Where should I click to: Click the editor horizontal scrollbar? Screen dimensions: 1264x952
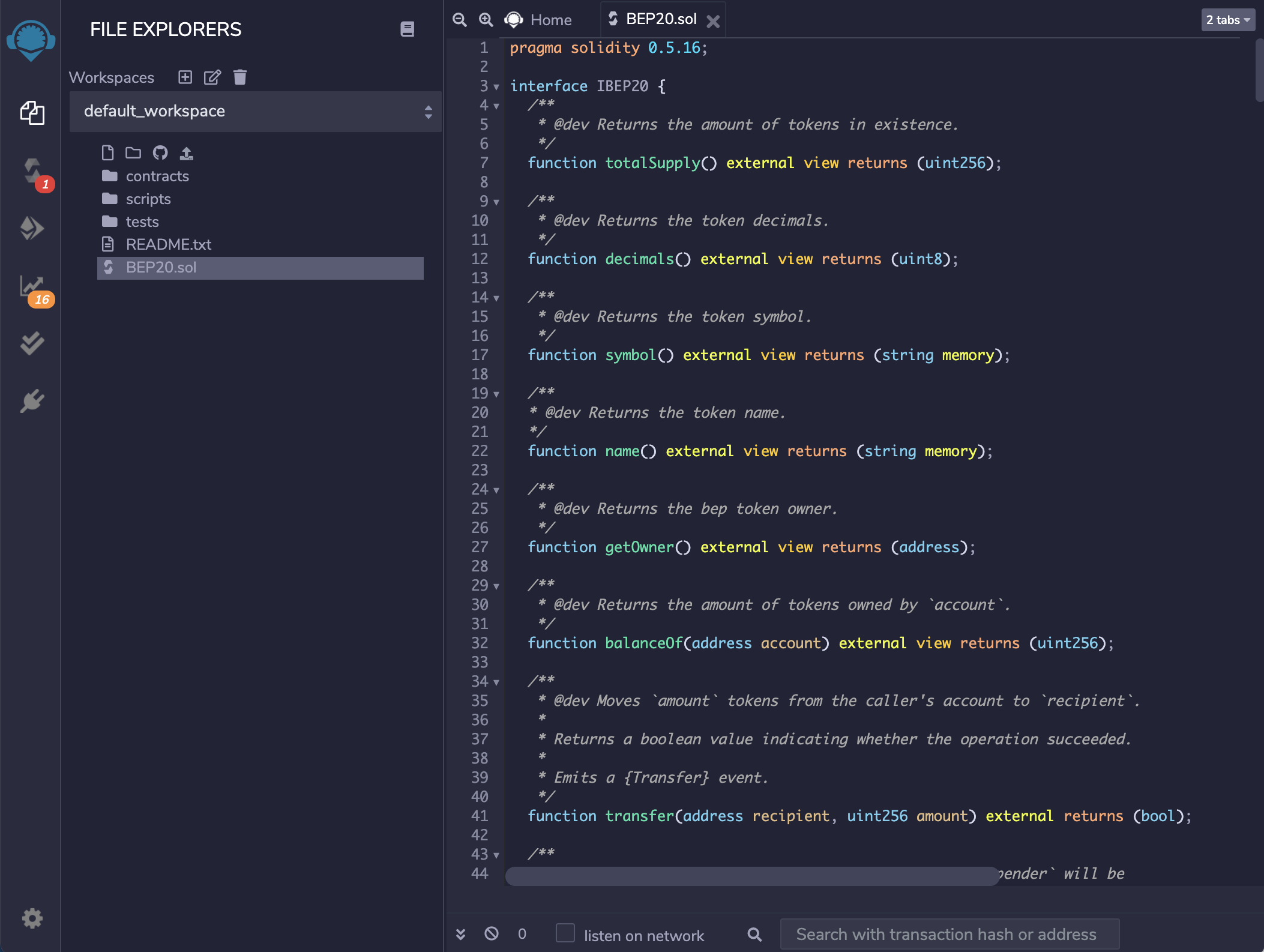751,876
